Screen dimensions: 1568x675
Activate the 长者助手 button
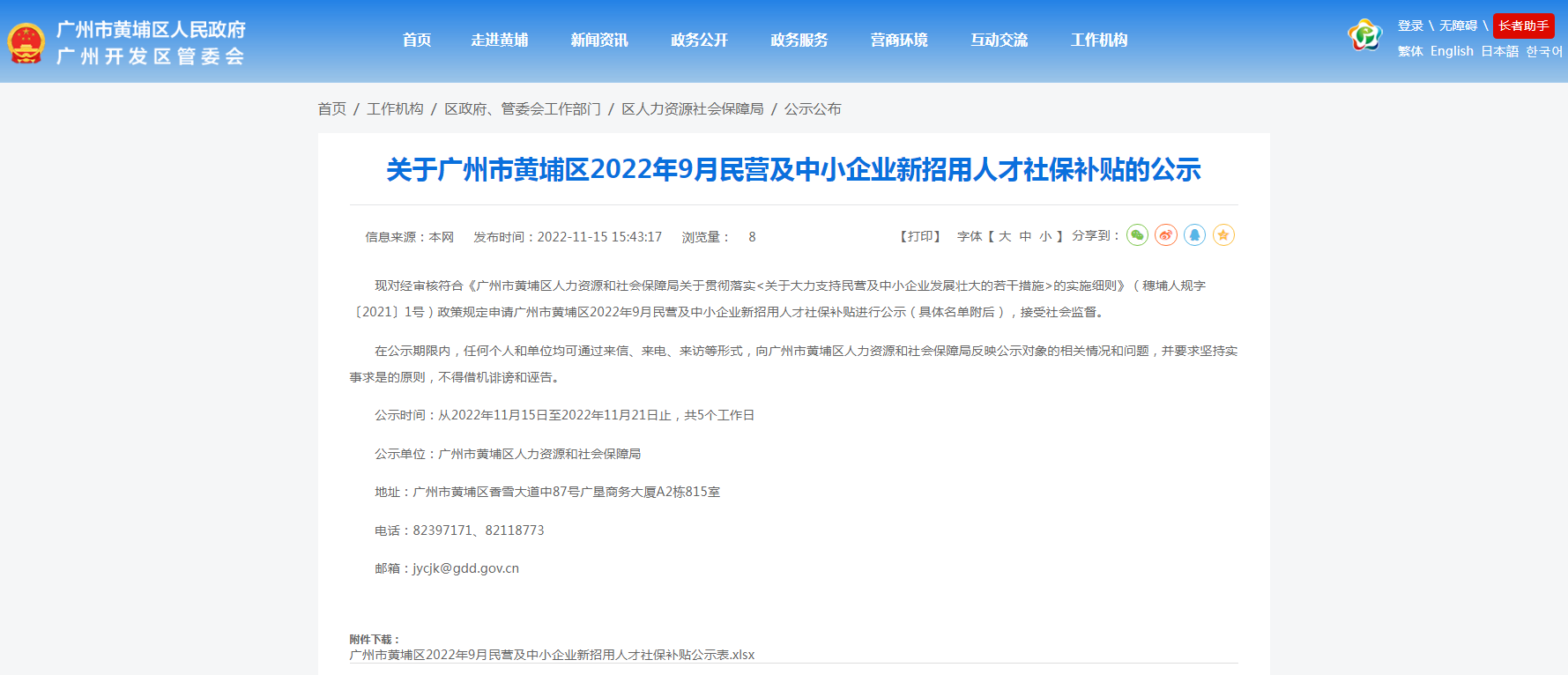(1524, 26)
